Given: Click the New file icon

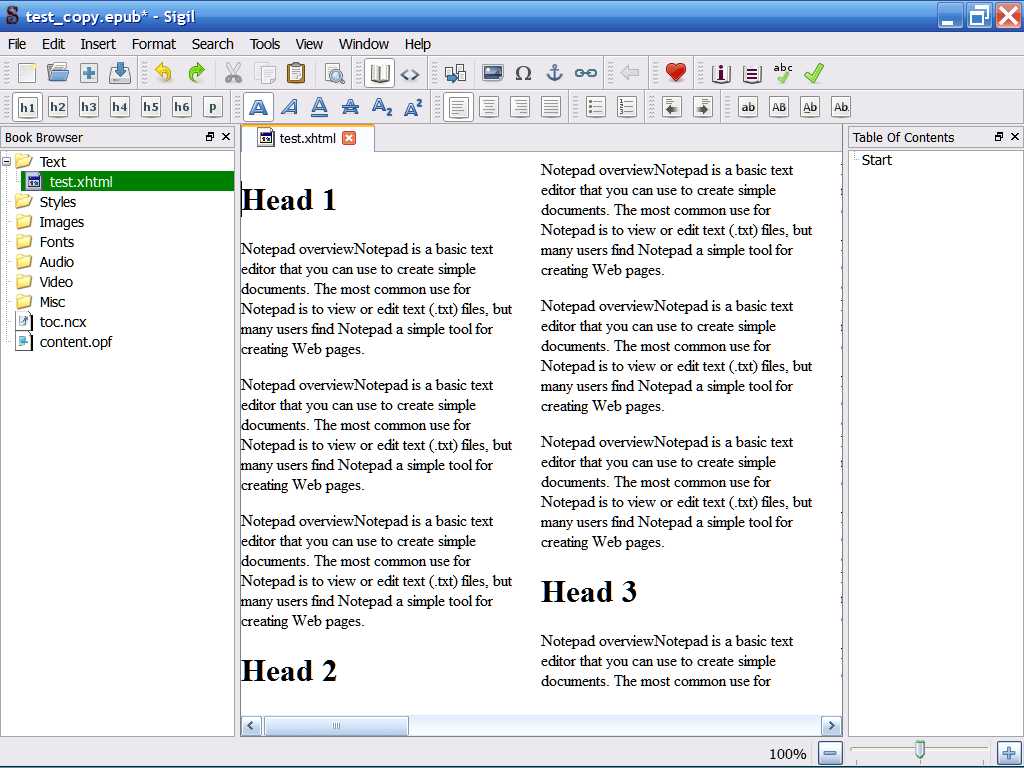Looking at the screenshot, I should 27,73.
